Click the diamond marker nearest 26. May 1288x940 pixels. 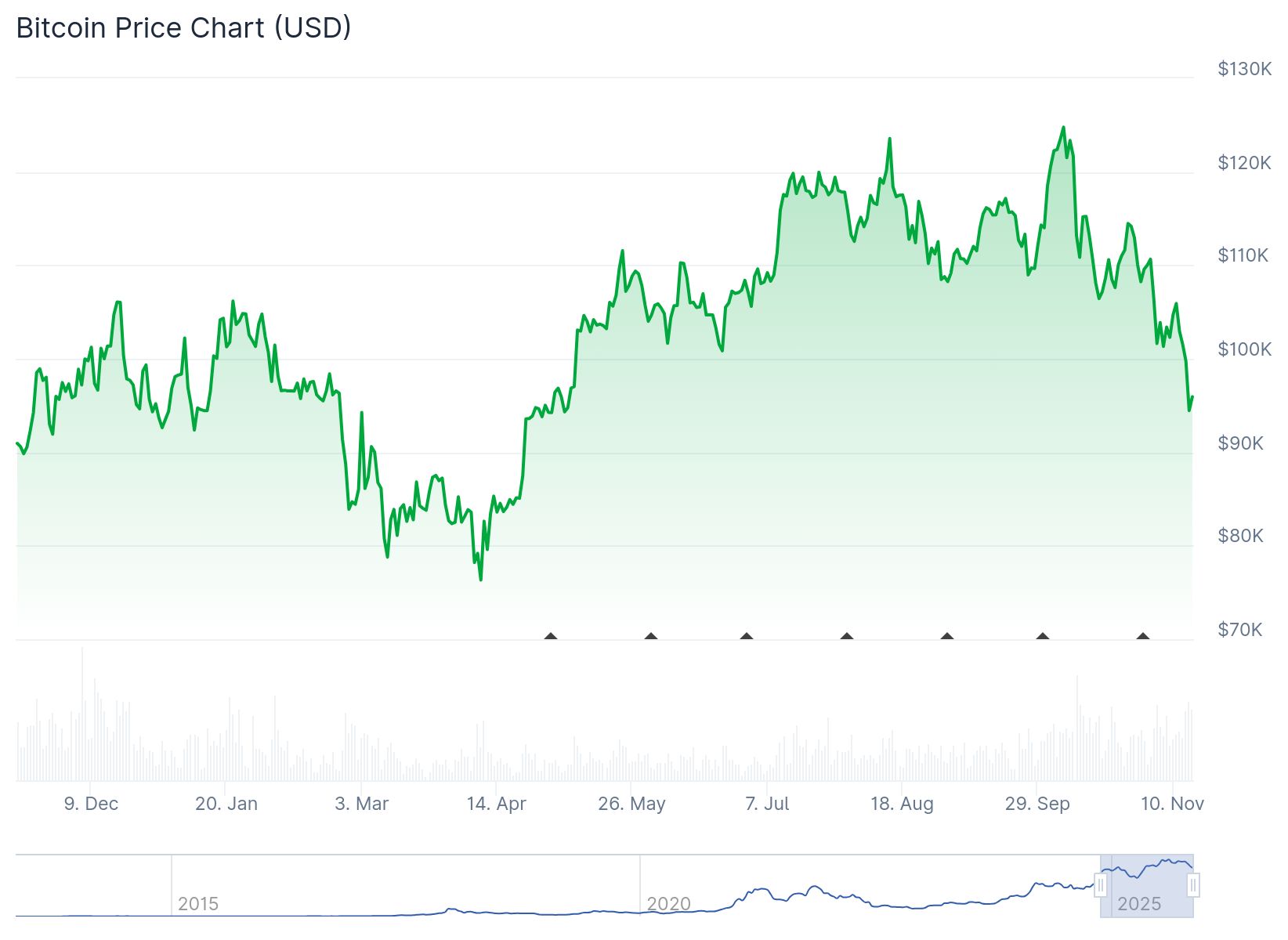point(651,636)
